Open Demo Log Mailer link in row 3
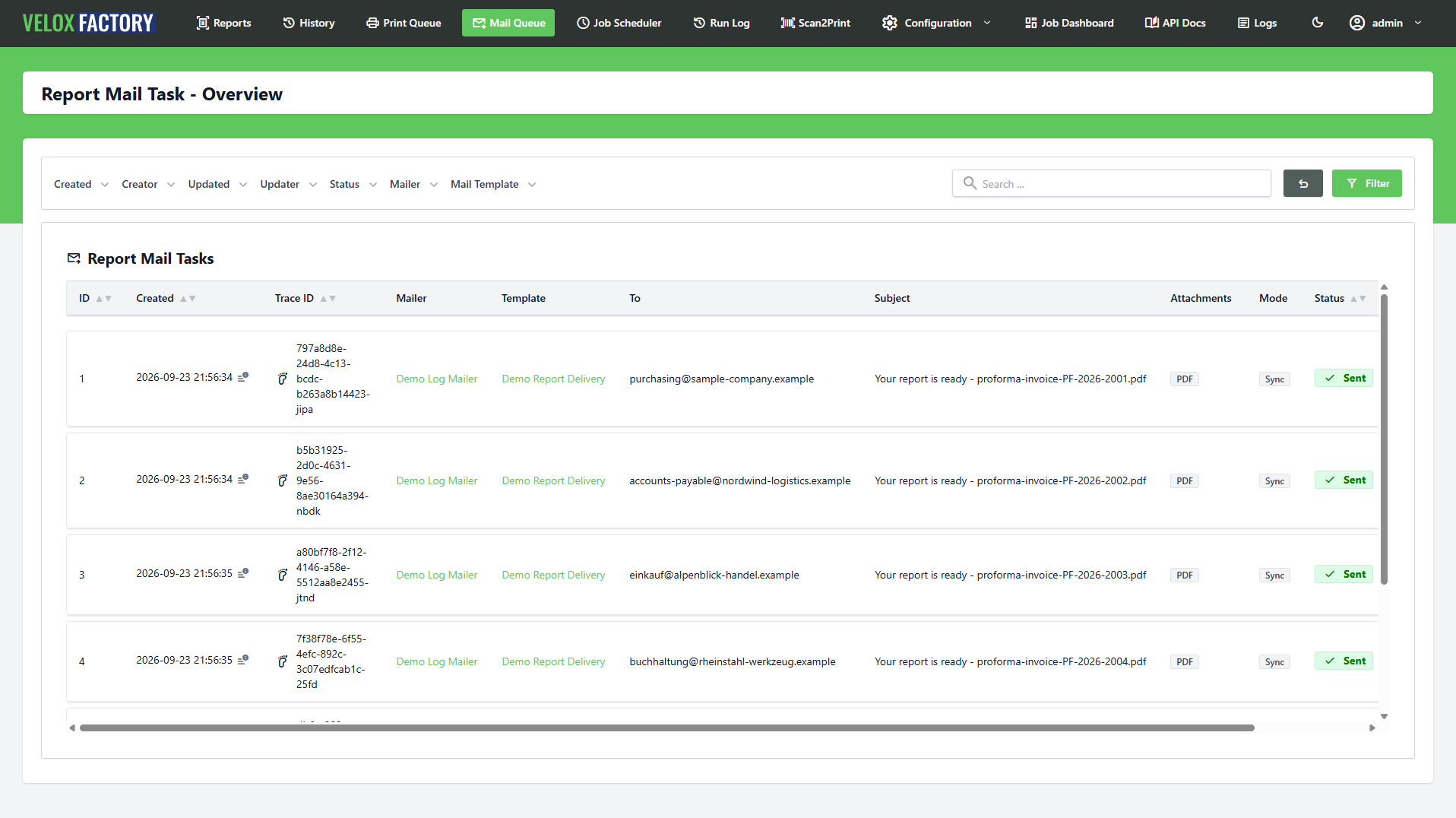Viewport: 1456px width, 818px height. pyautogui.click(x=437, y=575)
